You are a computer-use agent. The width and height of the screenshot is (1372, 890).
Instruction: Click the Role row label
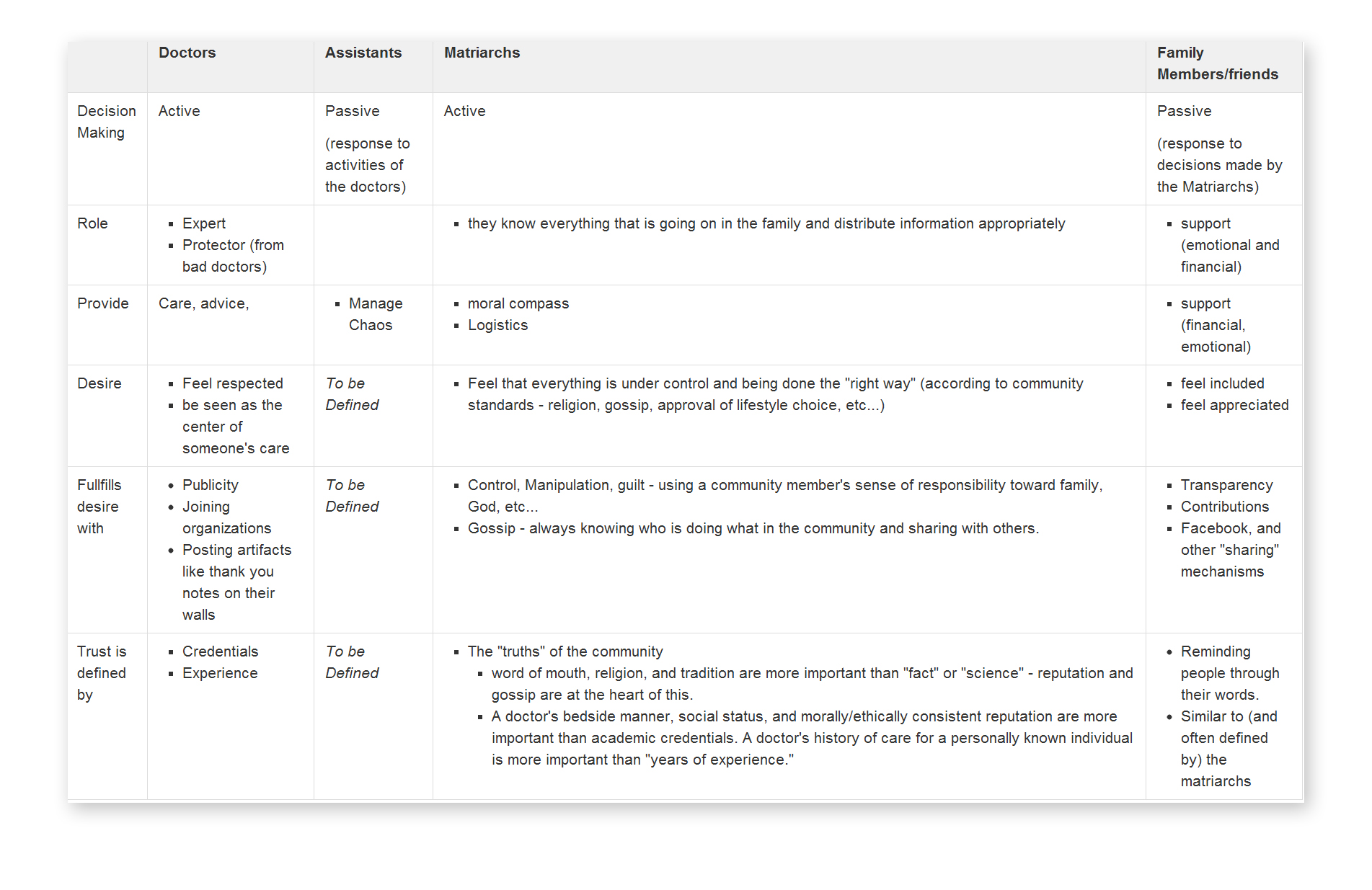pyautogui.click(x=92, y=223)
